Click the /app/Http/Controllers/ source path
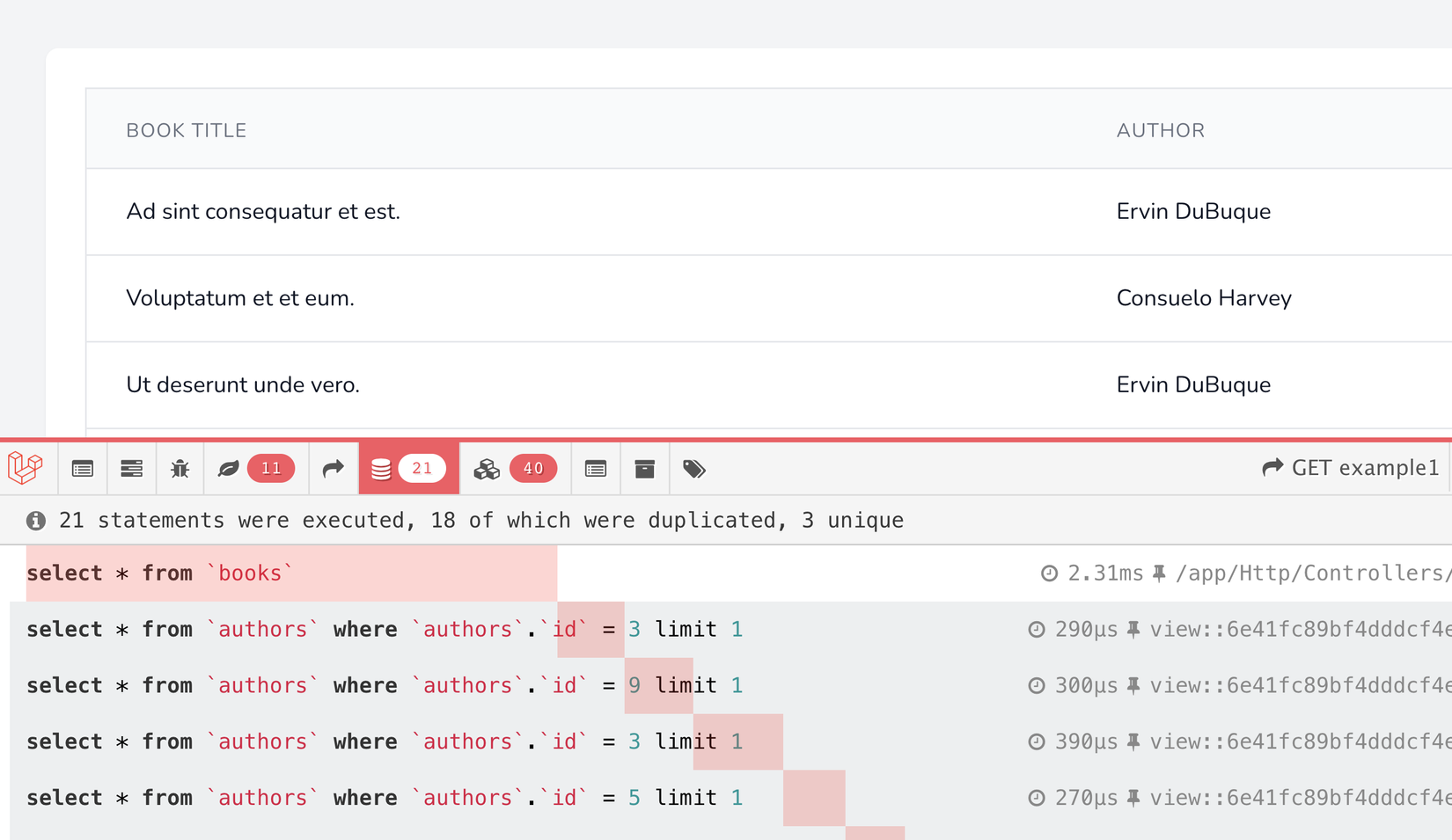 pos(1314,573)
